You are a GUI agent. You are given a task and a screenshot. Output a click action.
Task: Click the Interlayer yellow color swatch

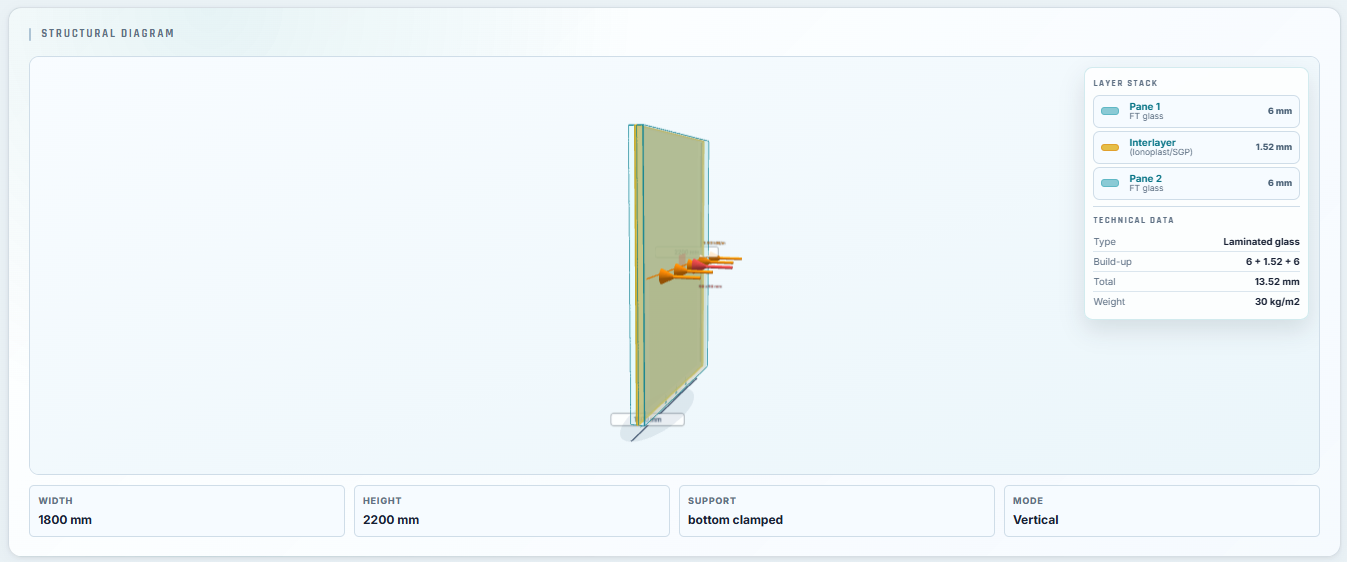(x=1110, y=147)
